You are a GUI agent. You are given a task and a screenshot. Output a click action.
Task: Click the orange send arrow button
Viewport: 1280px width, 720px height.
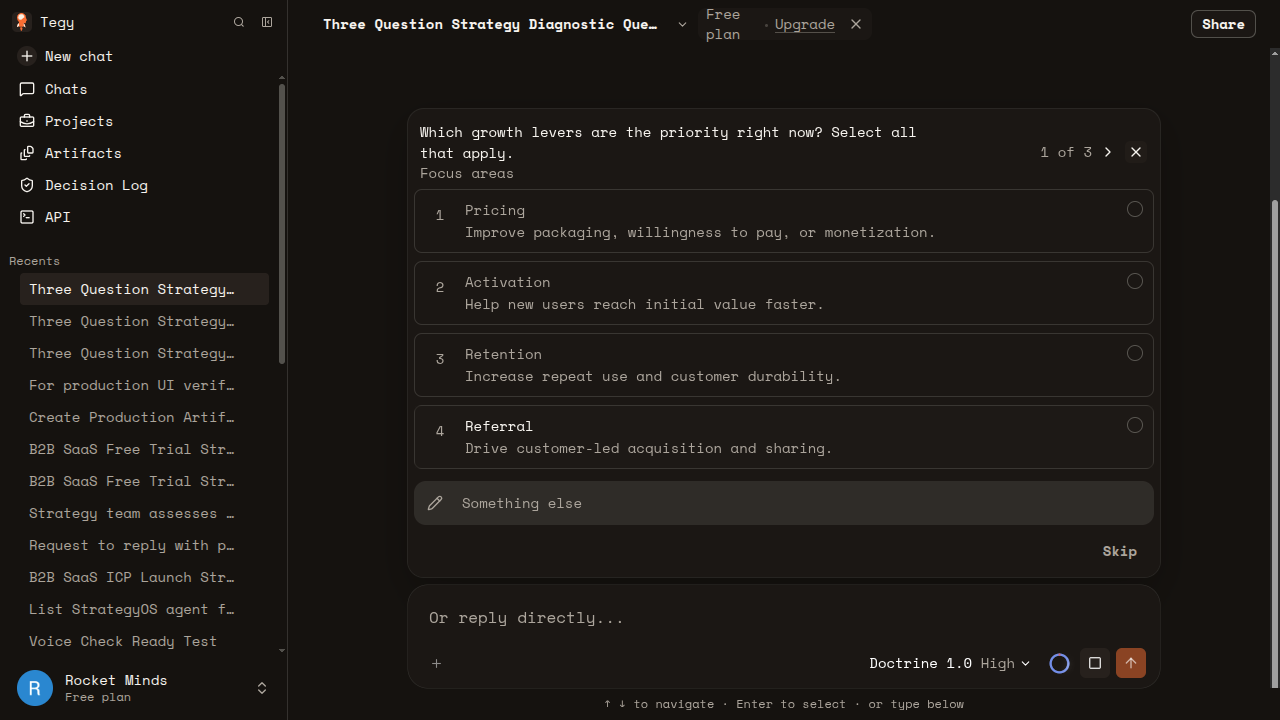click(1131, 663)
